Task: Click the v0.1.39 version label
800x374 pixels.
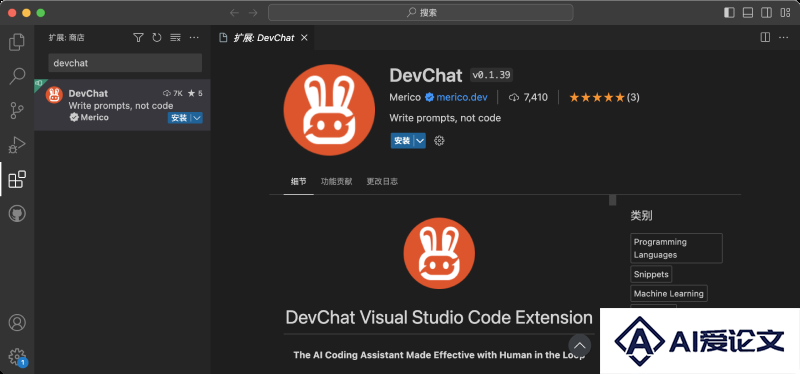Action: tap(491, 75)
